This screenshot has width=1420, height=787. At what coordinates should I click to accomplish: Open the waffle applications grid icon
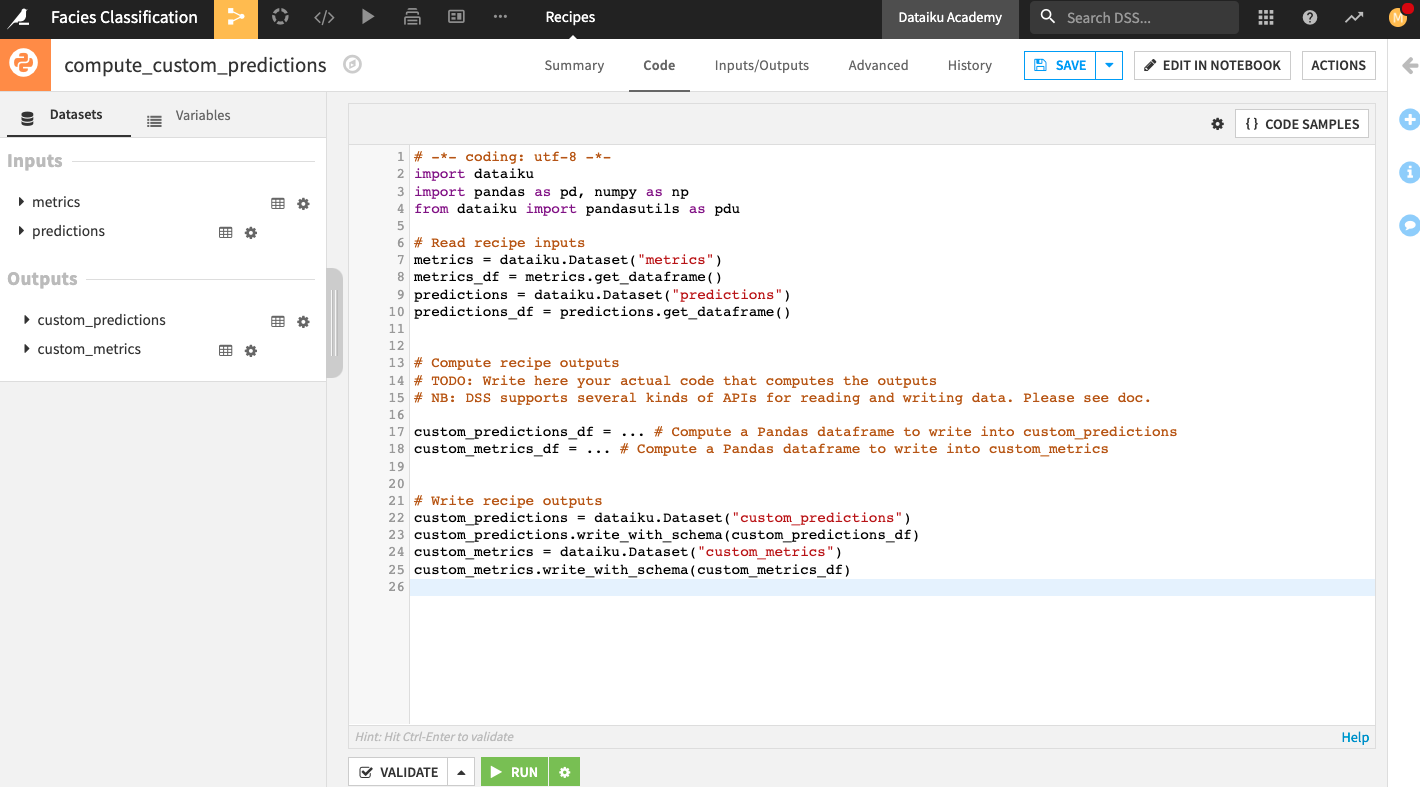tap(1265, 17)
